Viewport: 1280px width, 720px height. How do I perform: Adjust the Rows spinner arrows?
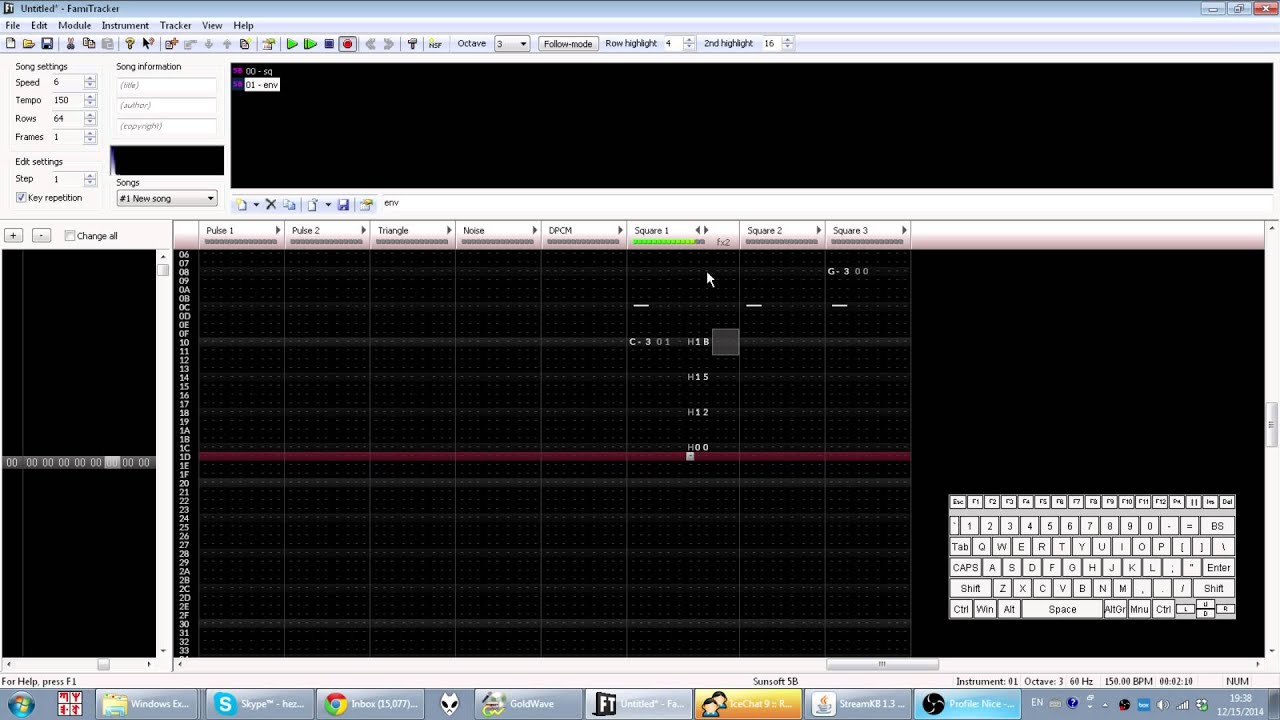pos(90,118)
